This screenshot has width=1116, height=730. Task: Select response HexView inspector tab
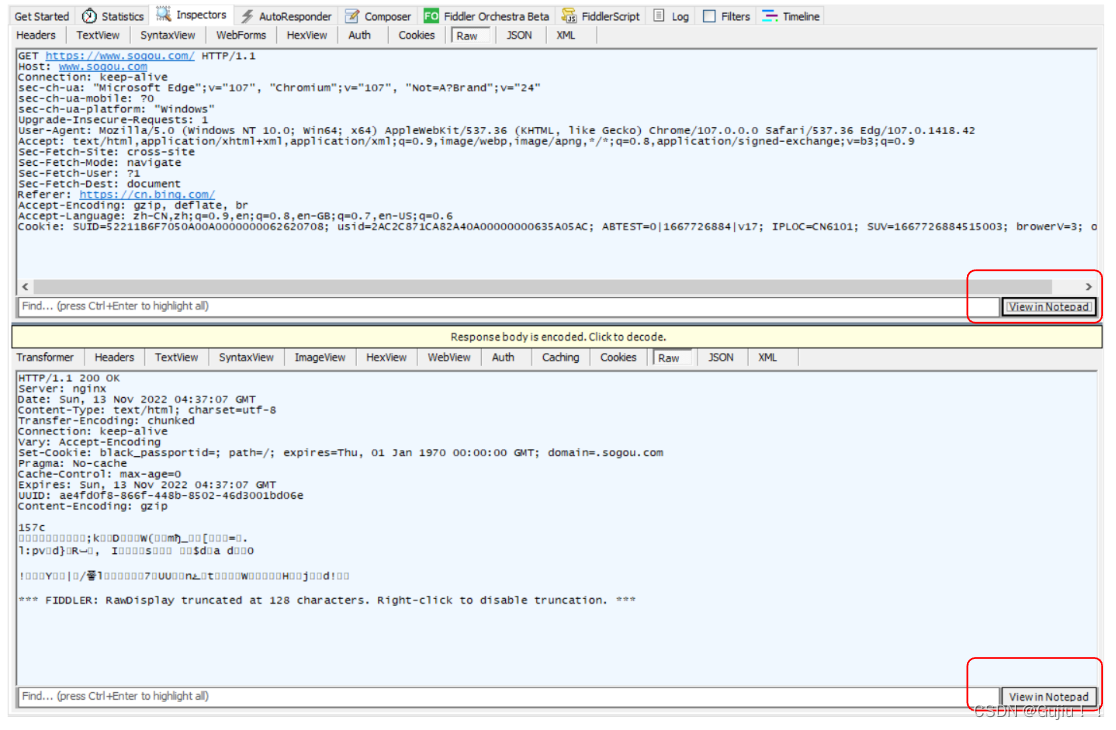[386, 357]
